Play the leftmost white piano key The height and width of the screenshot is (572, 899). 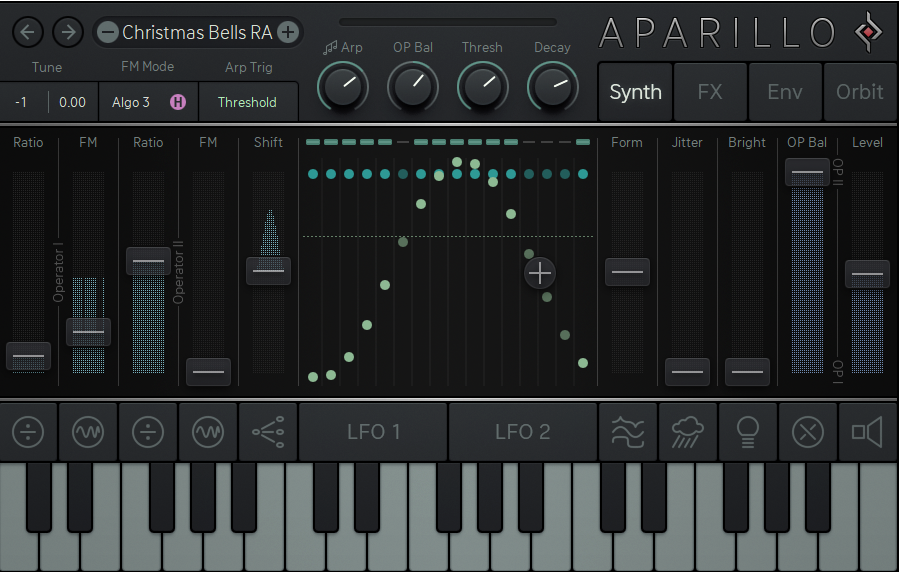pyautogui.click(x=19, y=550)
